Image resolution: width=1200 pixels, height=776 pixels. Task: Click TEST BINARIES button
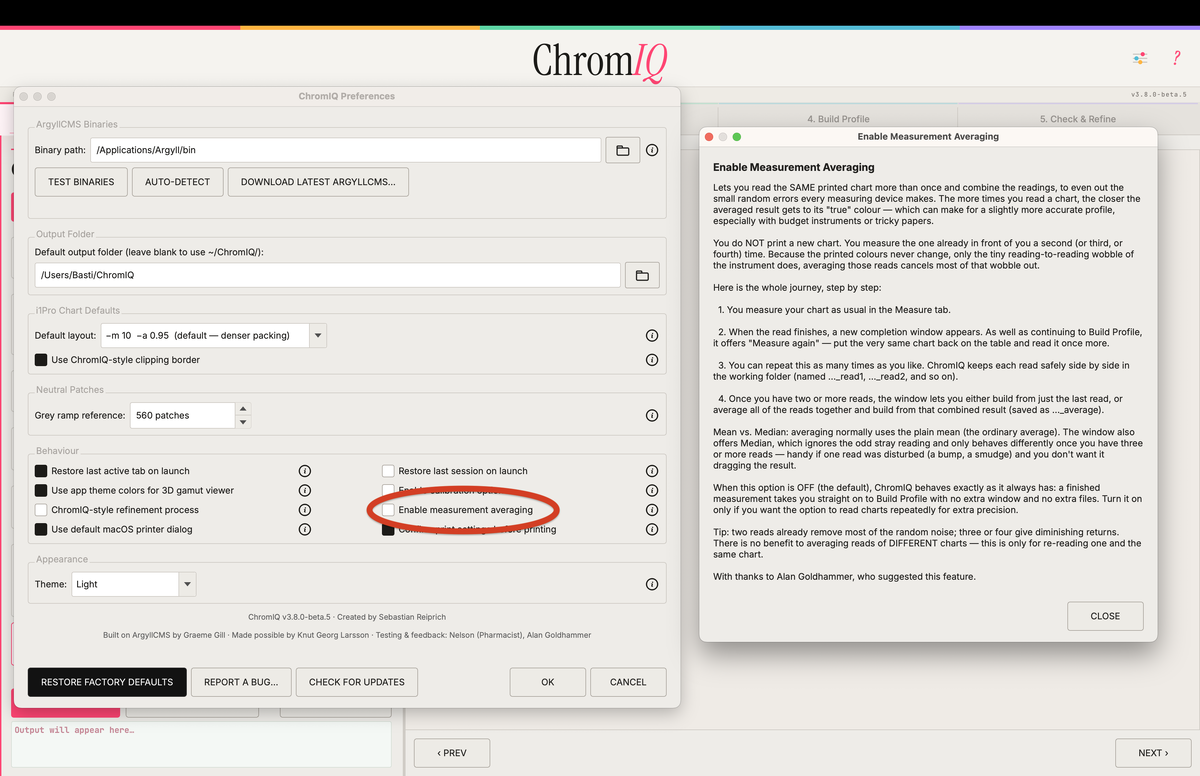click(x=81, y=182)
